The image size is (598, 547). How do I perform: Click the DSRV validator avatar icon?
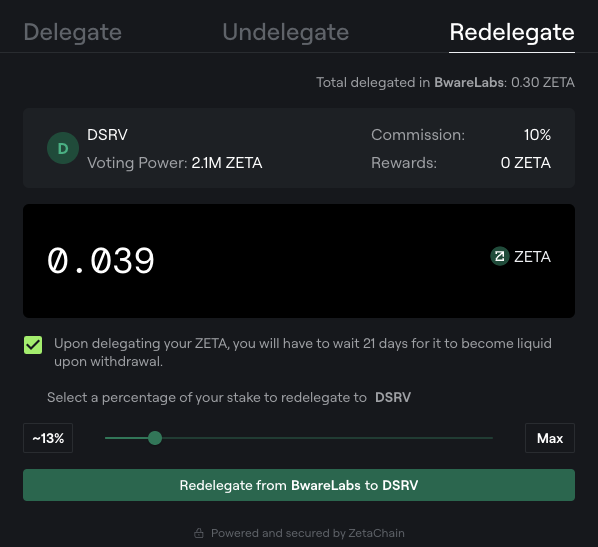coord(63,148)
